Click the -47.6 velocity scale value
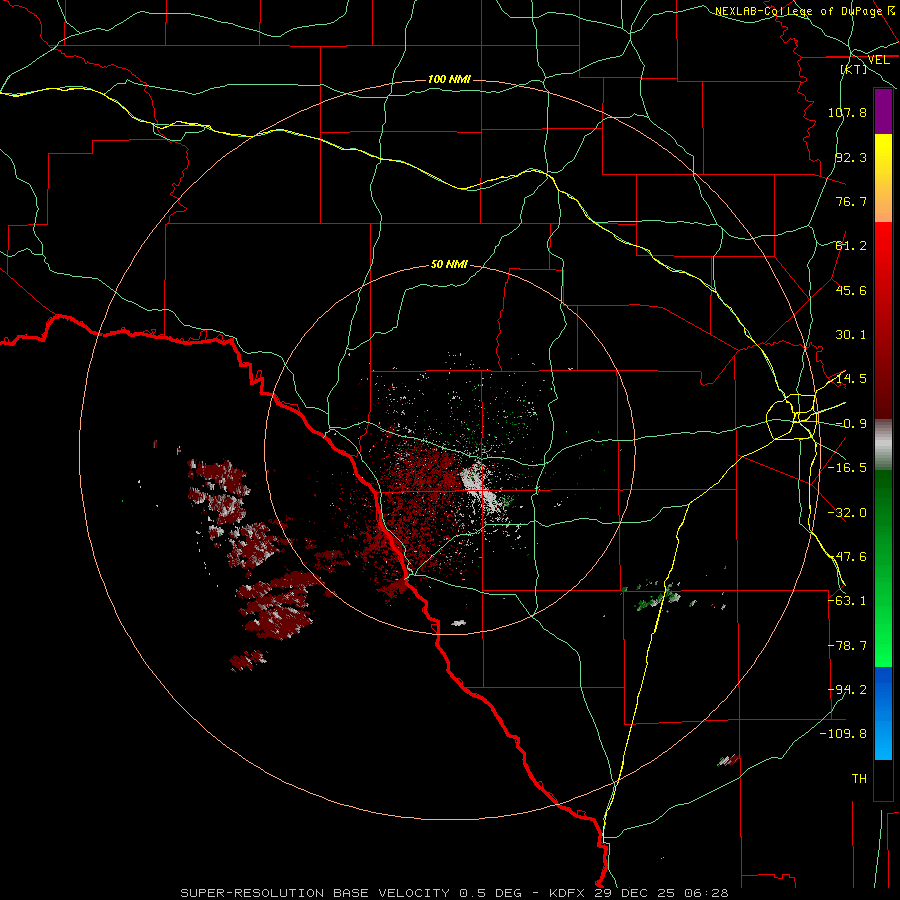The height and width of the screenshot is (900, 900). (x=847, y=557)
